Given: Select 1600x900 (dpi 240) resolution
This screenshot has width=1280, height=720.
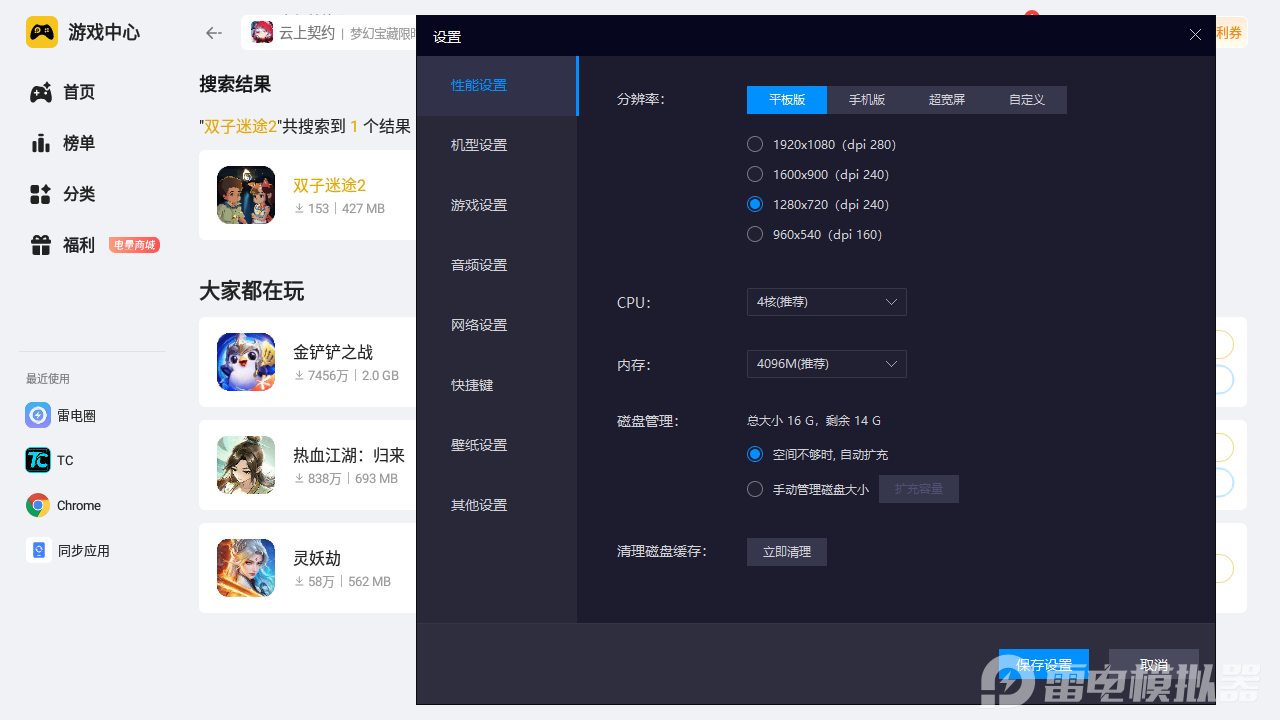Looking at the screenshot, I should [755, 174].
